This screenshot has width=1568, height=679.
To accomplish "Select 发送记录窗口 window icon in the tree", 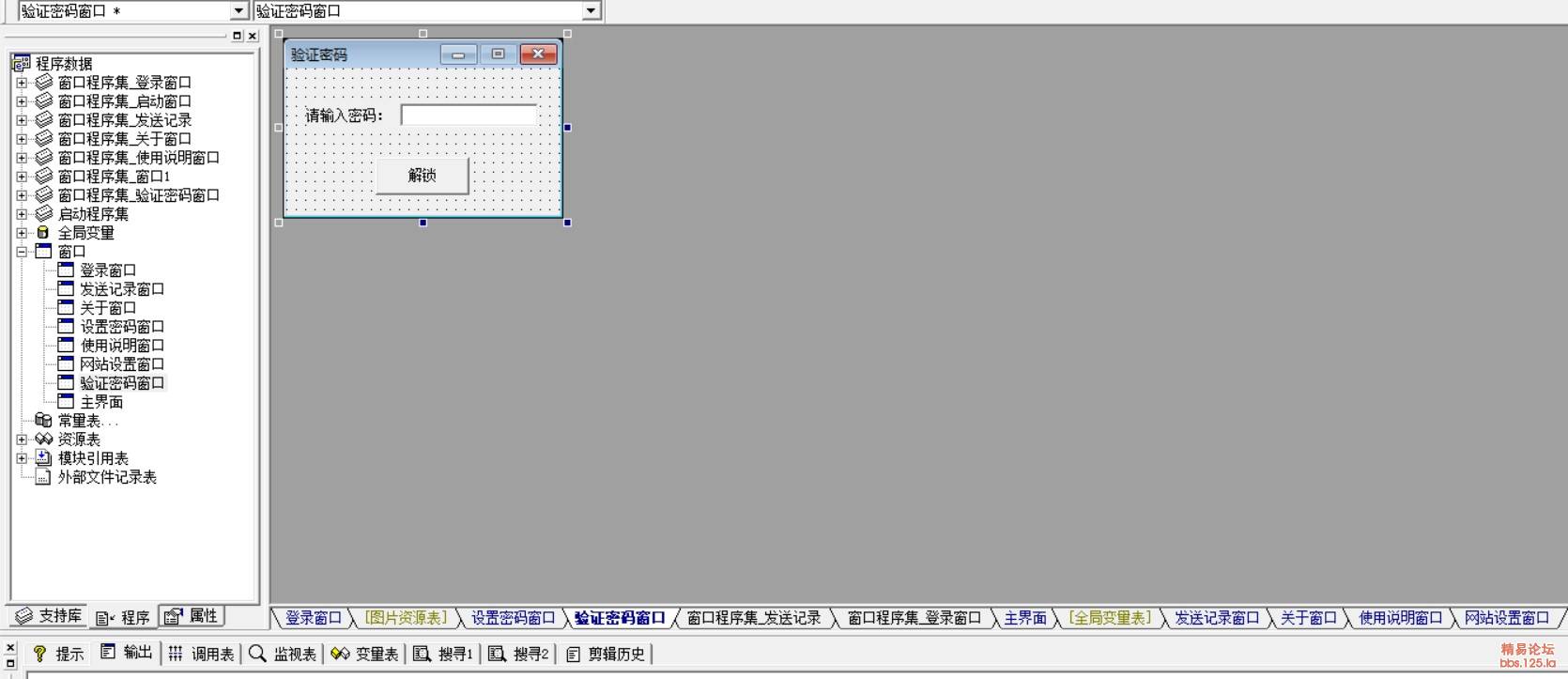I will [x=65, y=289].
